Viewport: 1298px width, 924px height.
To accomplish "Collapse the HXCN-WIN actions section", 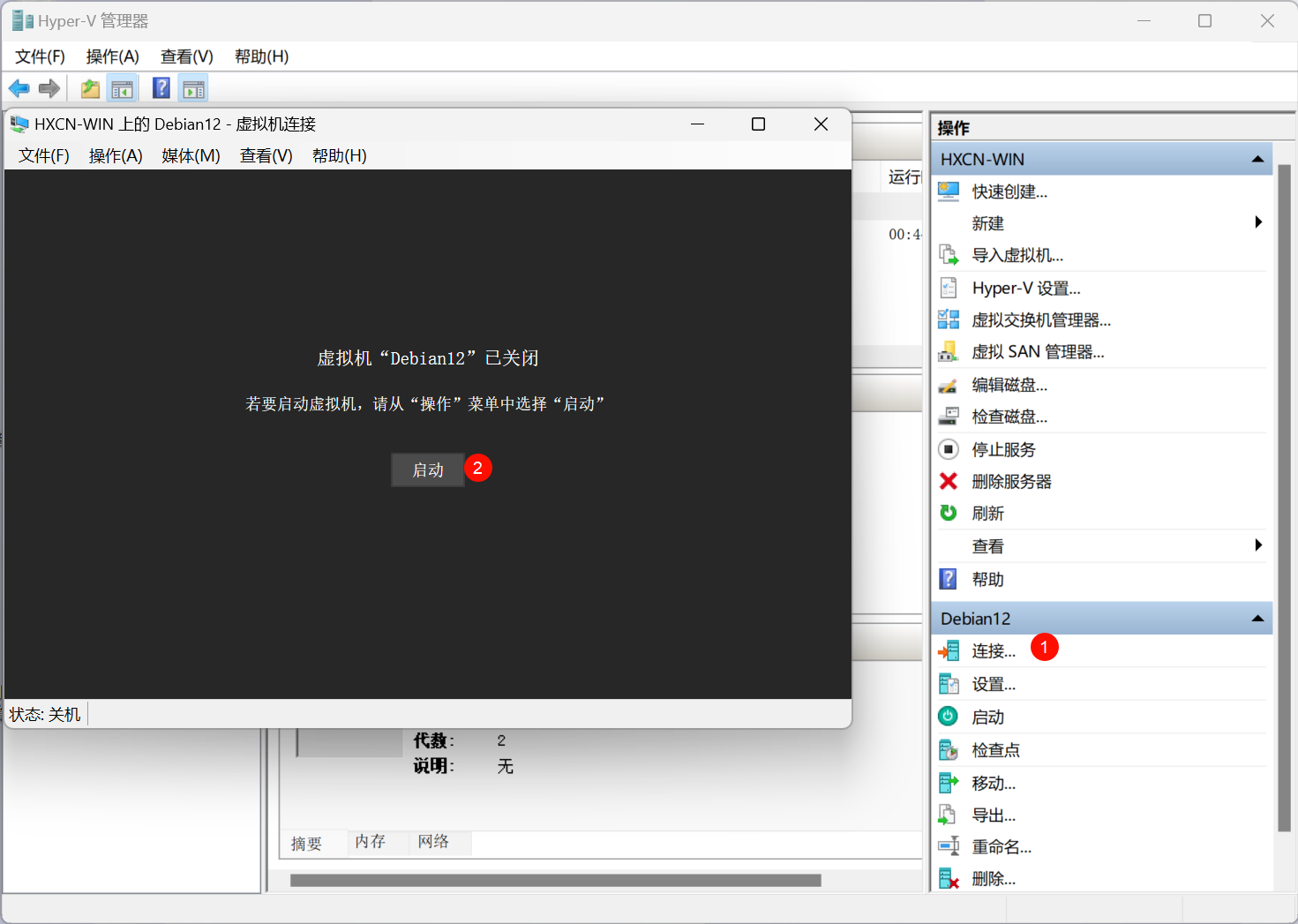I will pyautogui.click(x=1257, y=160).
